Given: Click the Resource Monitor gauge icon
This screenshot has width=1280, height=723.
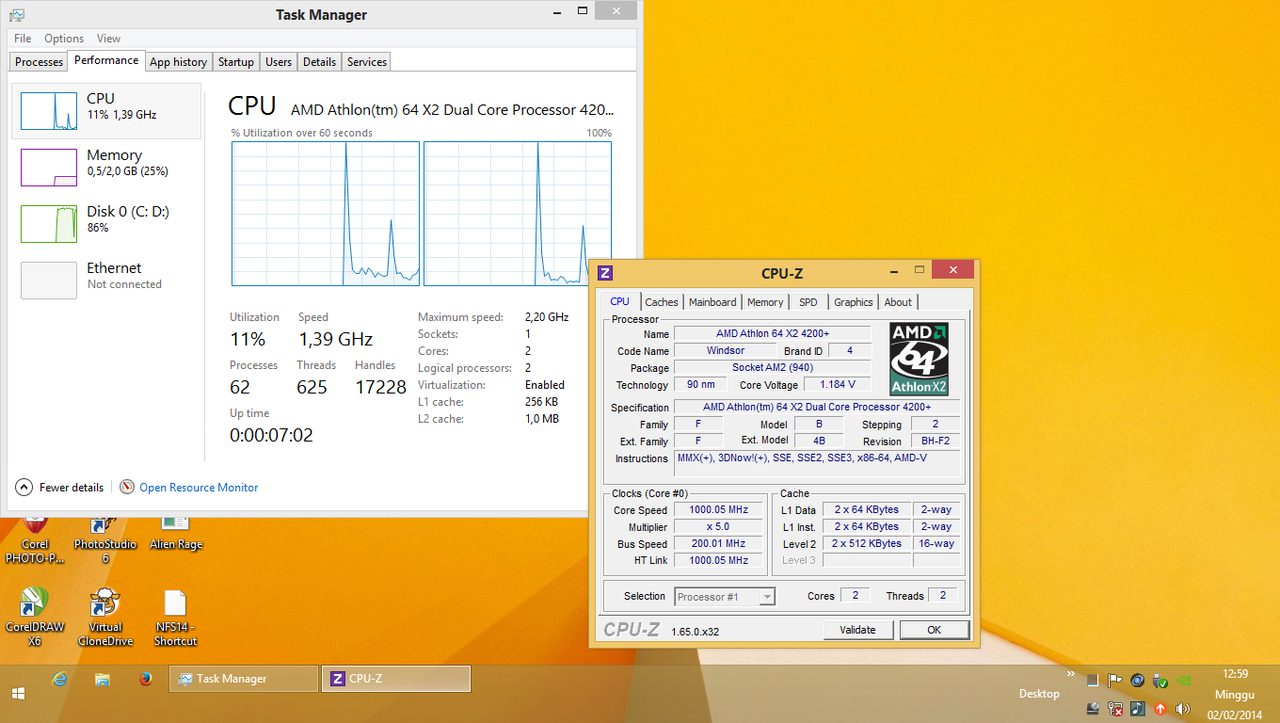Looking at the screenshot, I should point(127,487).
